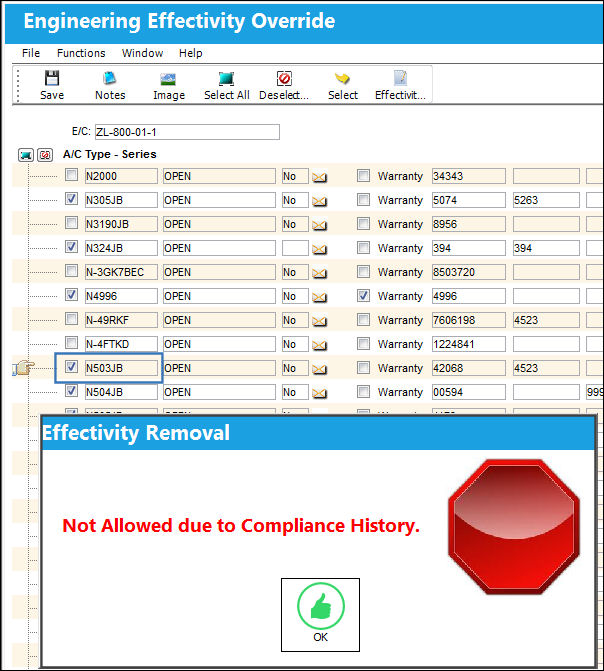The width and height of the screenshot is (604, 671).
Task: Check the N-3GK7BEC aircraft checkbox
Action: click(71, 271)
